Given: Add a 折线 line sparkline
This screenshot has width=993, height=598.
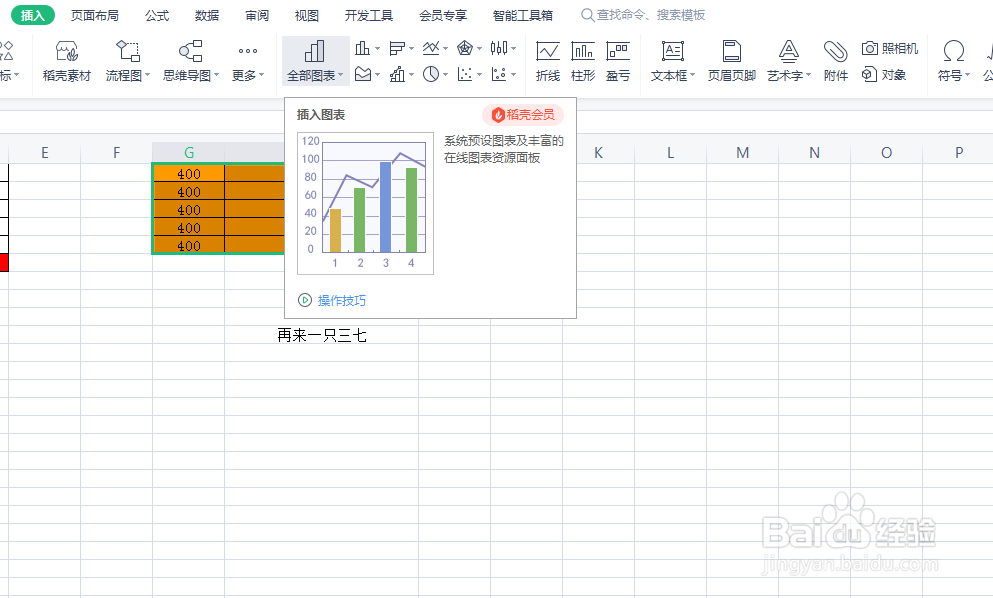Looking at the screenshot, I should click(548, 61).
